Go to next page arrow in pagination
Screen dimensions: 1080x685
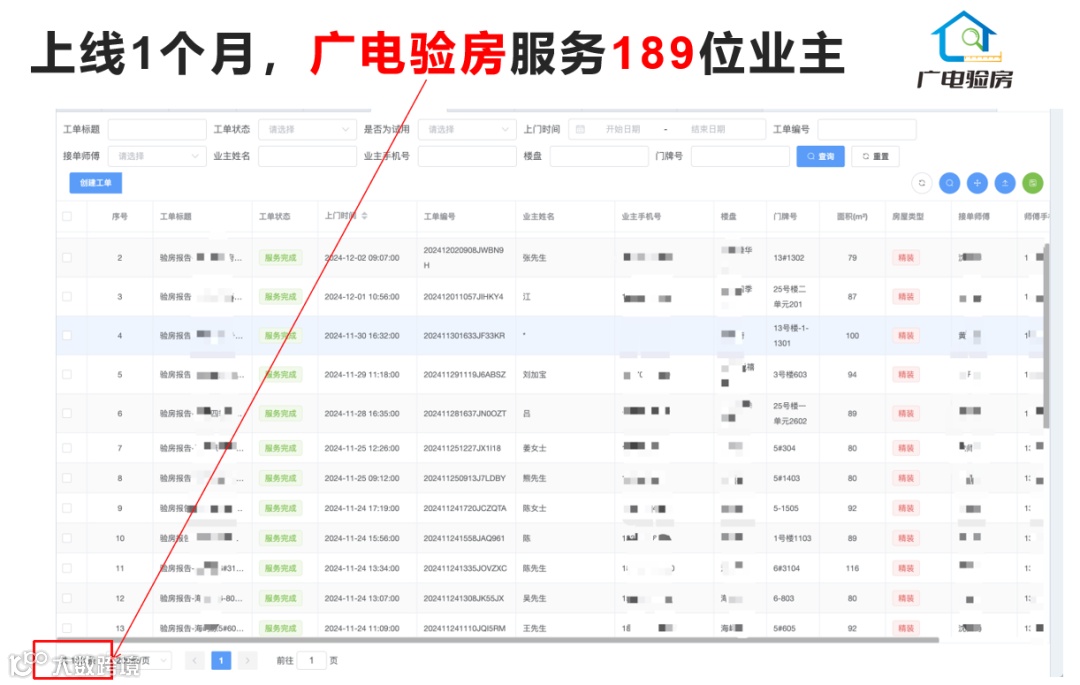click(x=247, y=661)
